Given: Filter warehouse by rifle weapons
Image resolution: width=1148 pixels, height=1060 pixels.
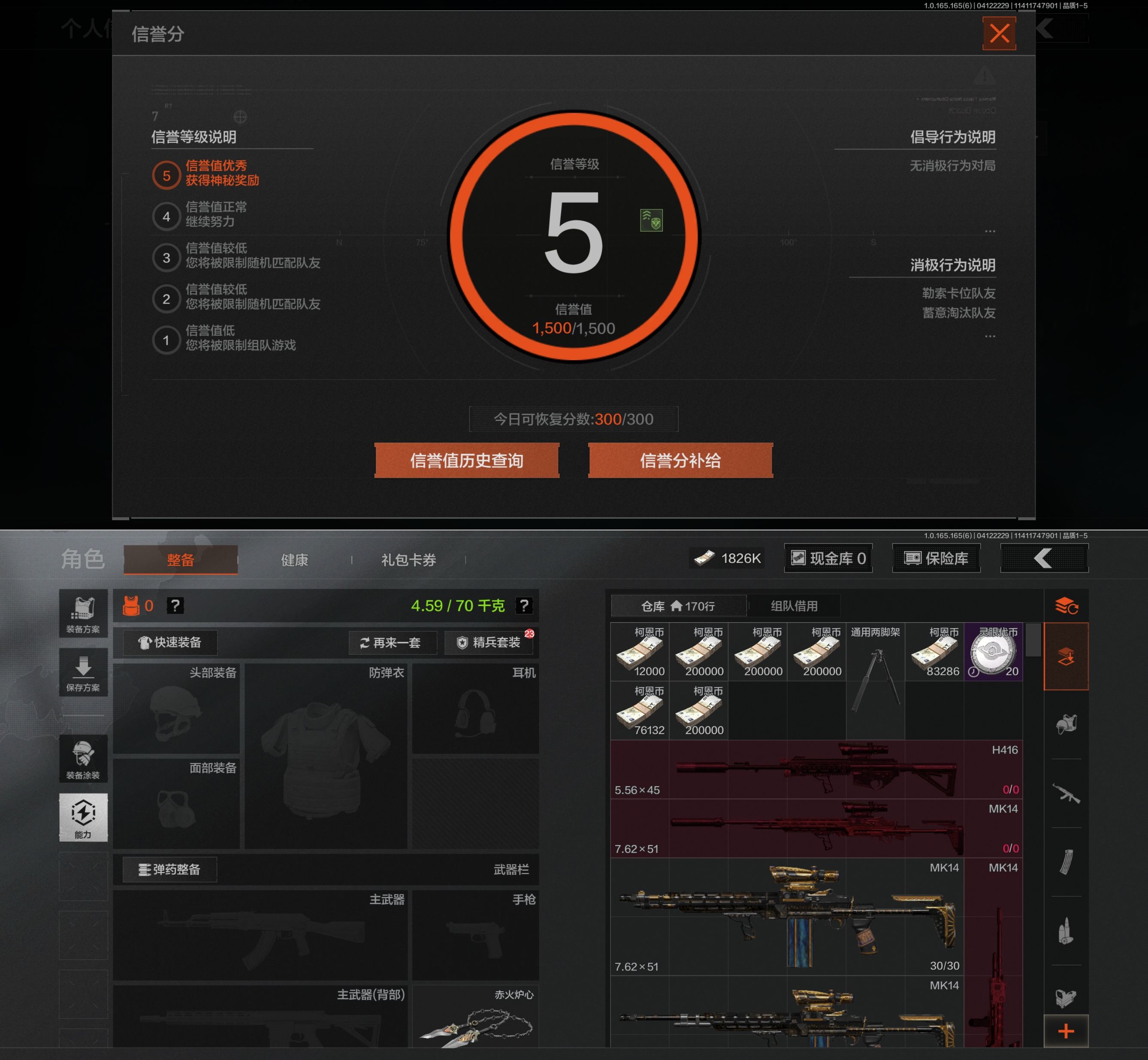Looking at the screenshot, I should point(1066,793).
